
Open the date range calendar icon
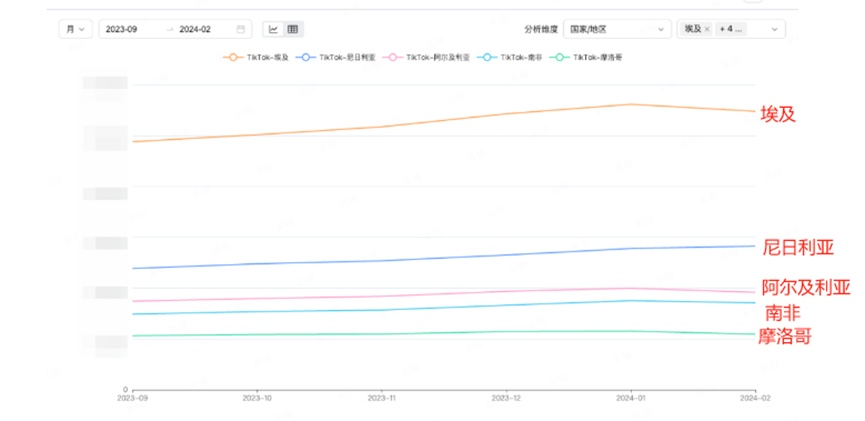(241, 29)
